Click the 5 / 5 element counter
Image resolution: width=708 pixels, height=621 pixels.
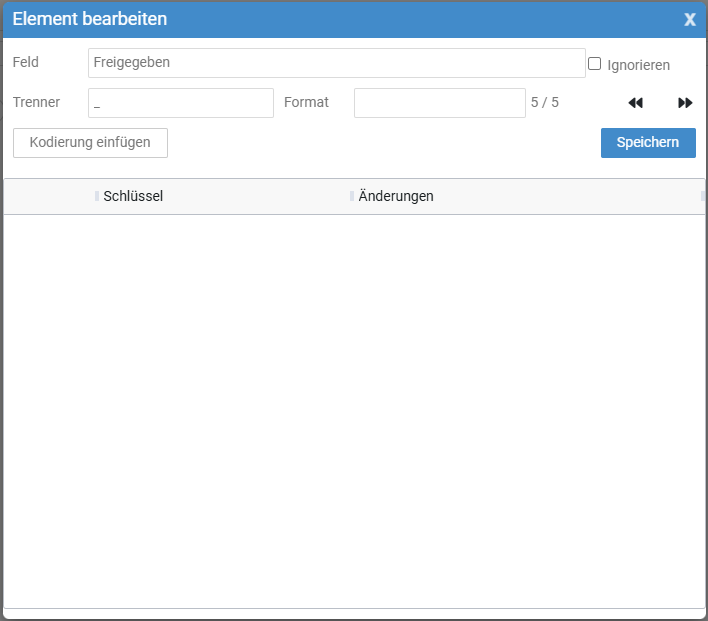tap(545, 103)
